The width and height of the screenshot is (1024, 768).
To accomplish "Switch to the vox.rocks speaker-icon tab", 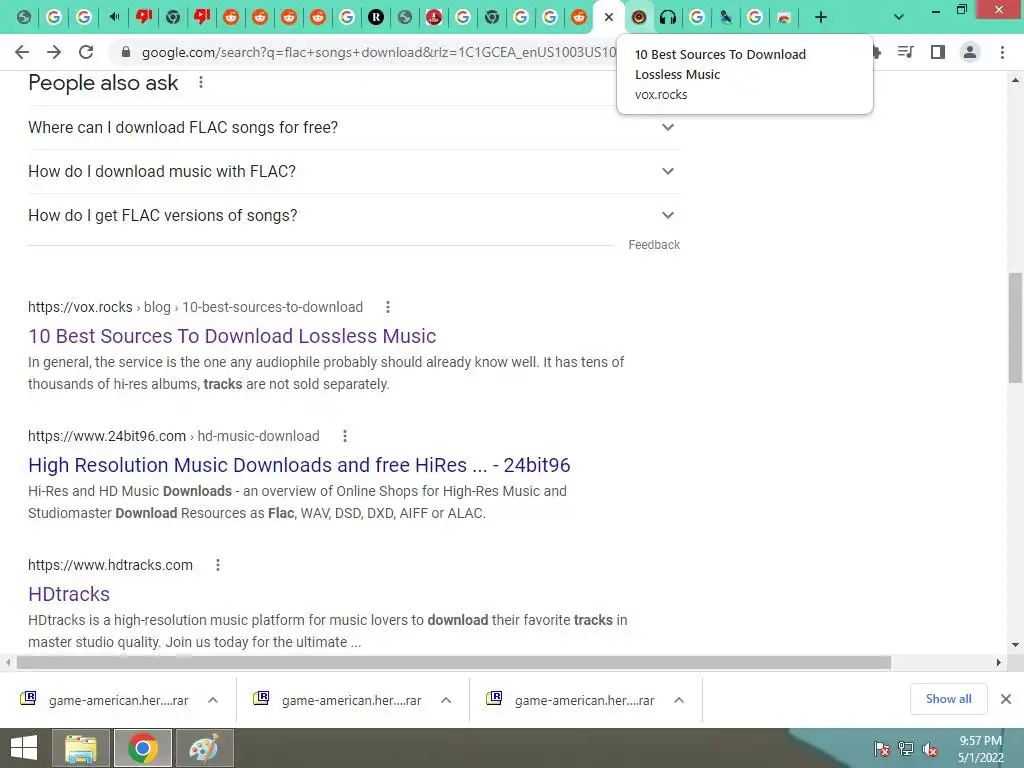I will coord(639,18).
